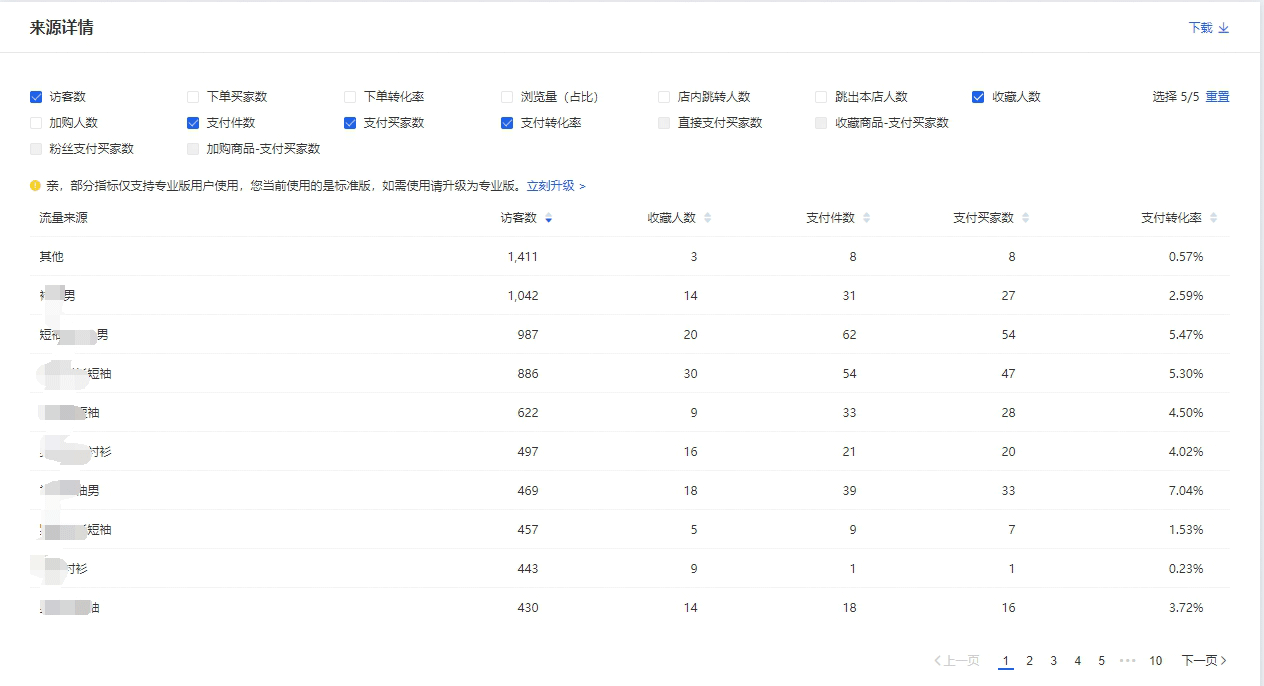Disable the 收藏人数 checkbox

tap(978, 97)
